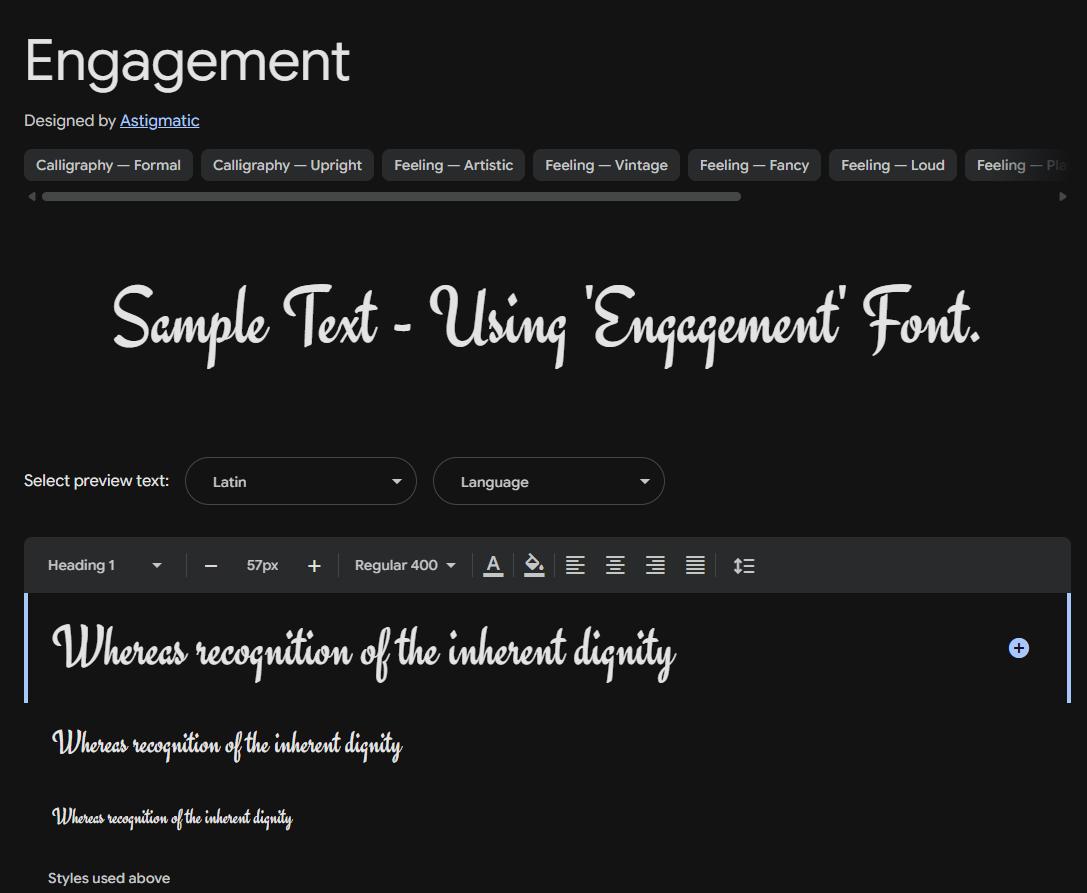Click the horizontal tag scrollbar thumb
The image size is (1087, 893).
click(x=392, y=197)
